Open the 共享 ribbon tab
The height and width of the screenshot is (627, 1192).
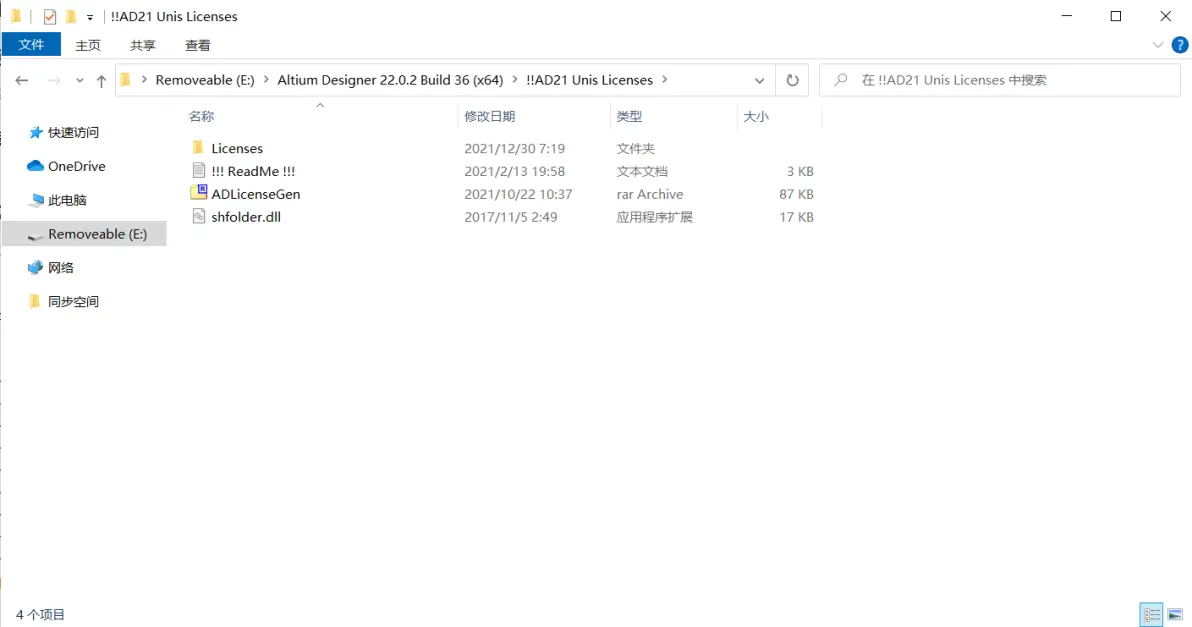(x=142, y=45)
